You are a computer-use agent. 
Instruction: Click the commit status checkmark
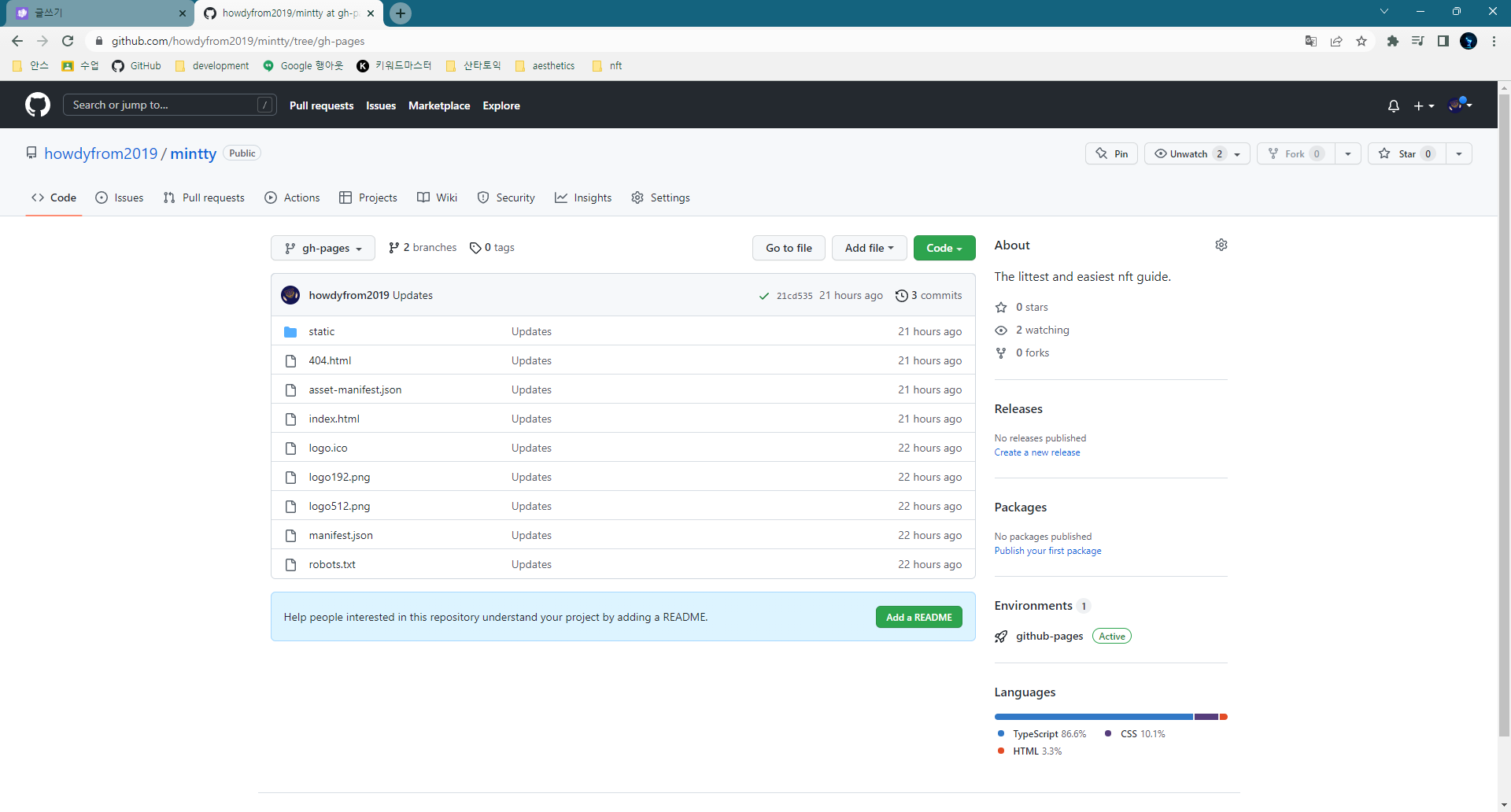tap(763, 296)
